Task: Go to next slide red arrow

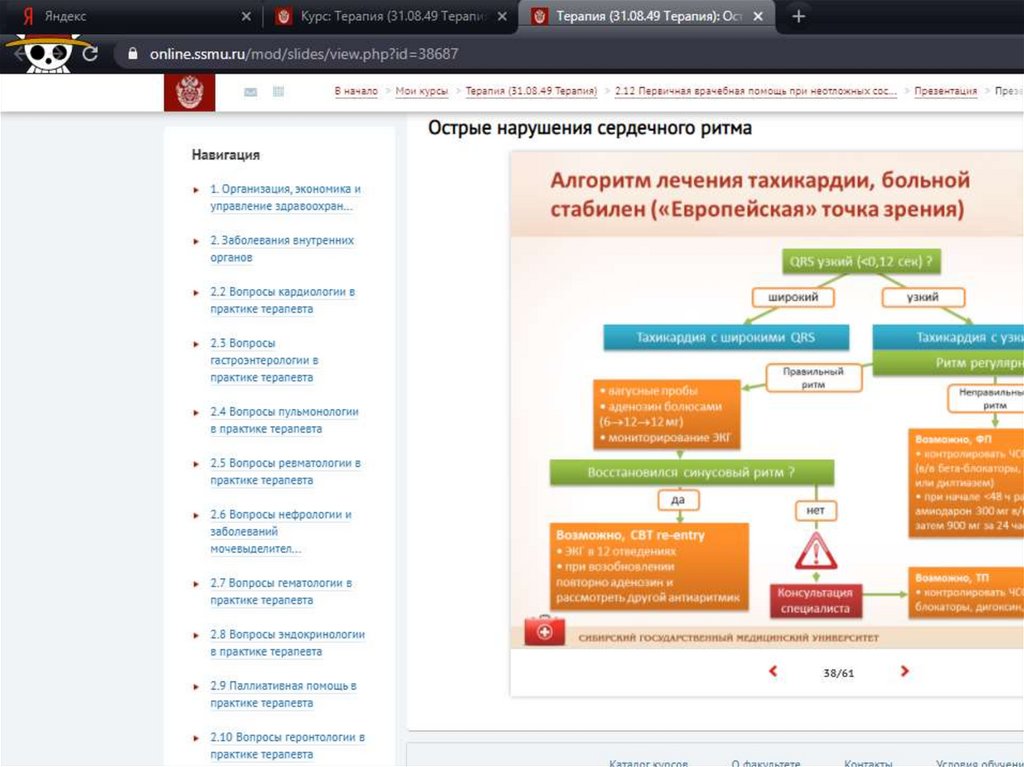Action: tap(904, 671)
